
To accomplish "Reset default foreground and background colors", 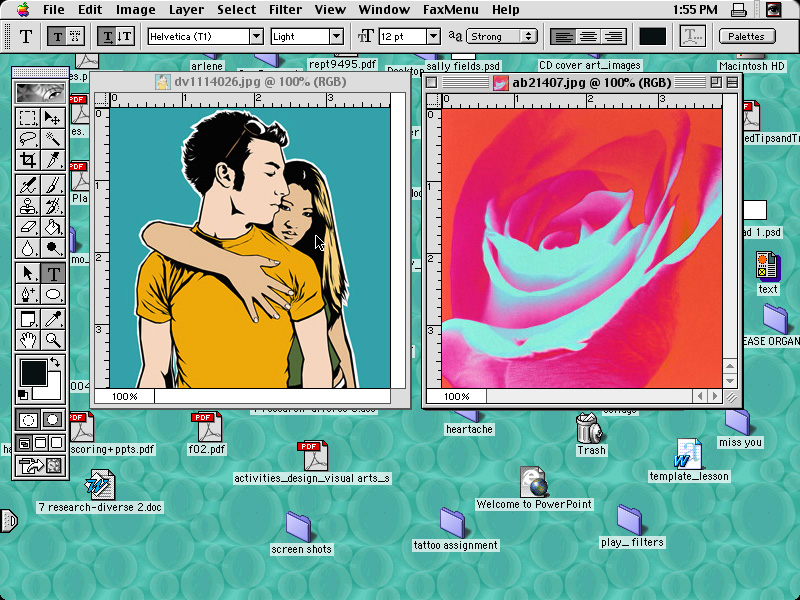I will (x=23, y=394).
